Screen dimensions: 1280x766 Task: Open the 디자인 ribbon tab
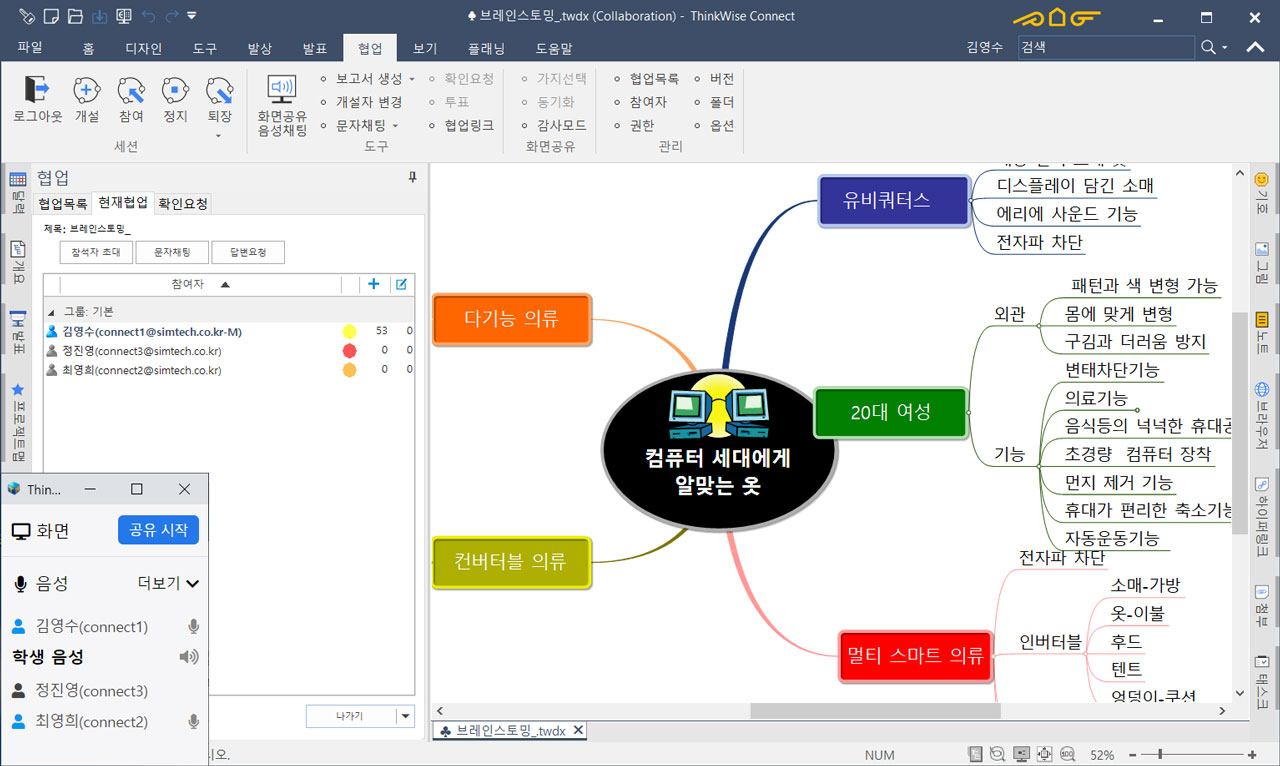(x=143, y=48)
